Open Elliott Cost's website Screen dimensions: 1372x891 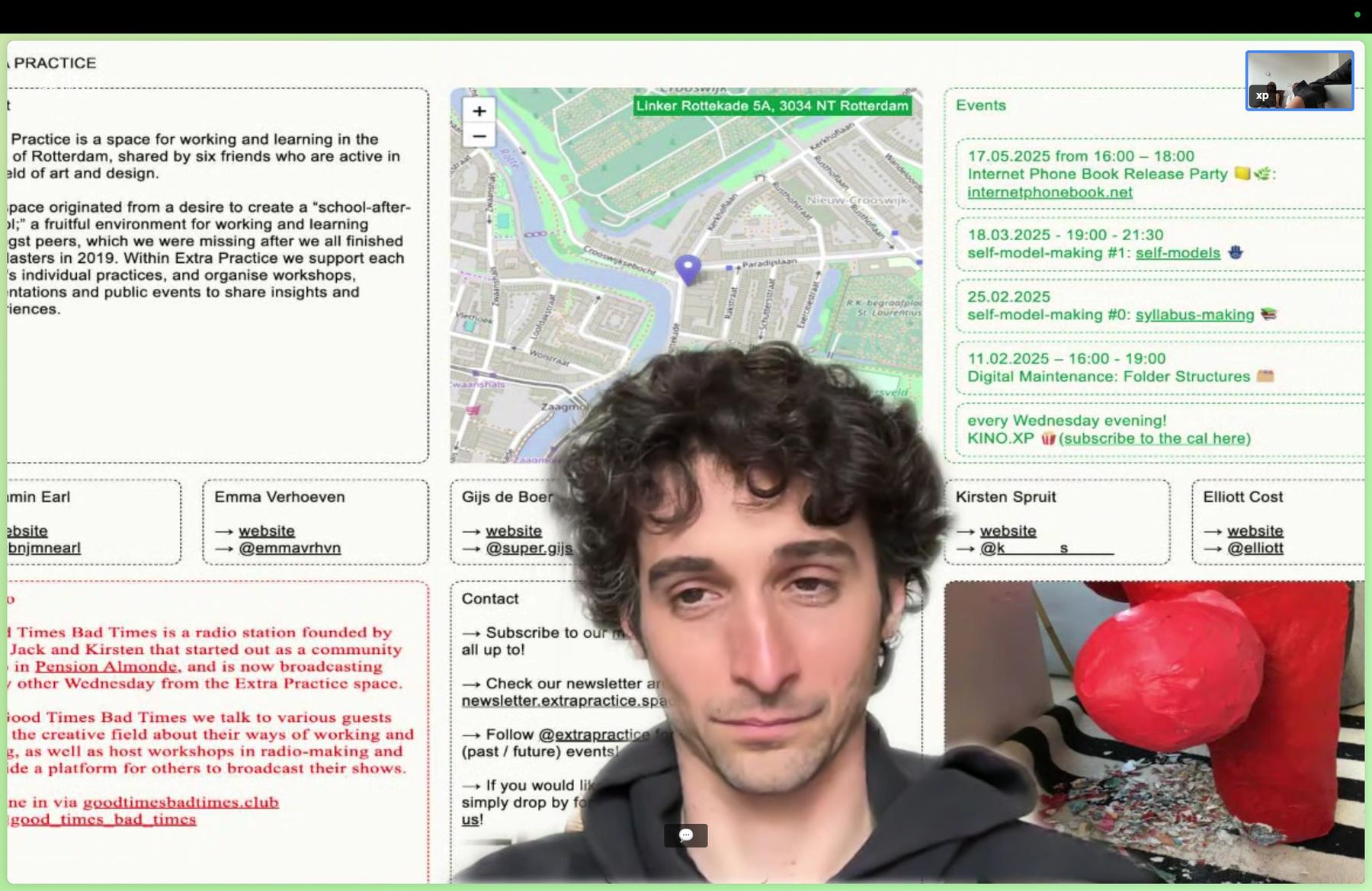coord(1255,531)
